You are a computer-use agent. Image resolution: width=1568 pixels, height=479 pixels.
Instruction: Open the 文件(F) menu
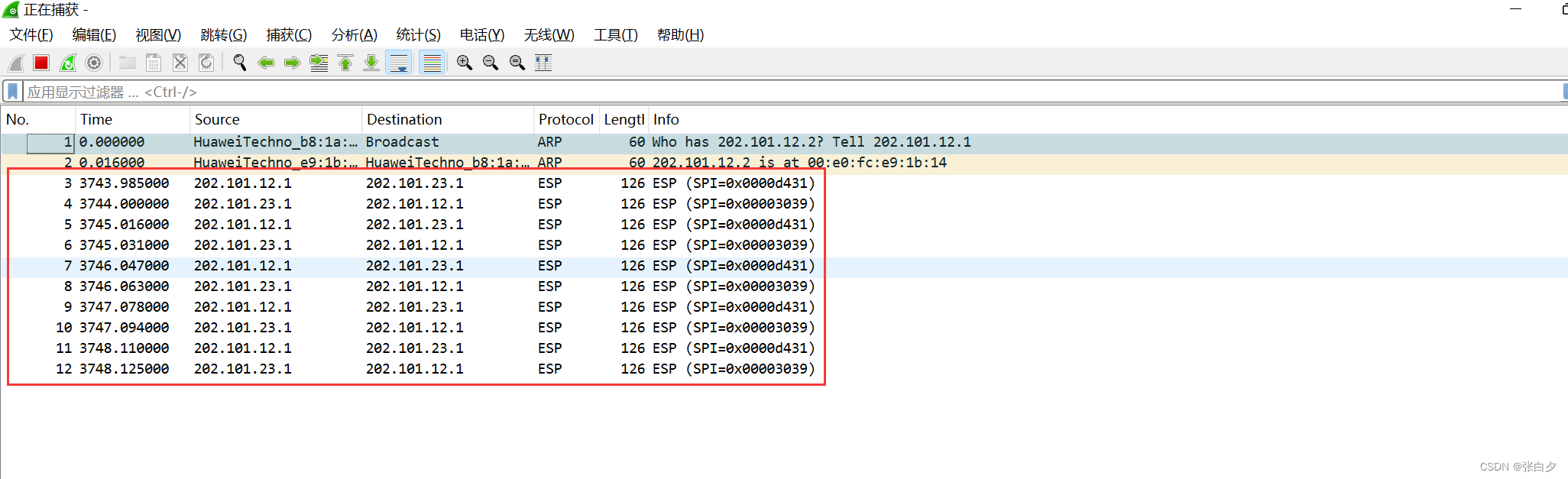[x=31, y=35]
